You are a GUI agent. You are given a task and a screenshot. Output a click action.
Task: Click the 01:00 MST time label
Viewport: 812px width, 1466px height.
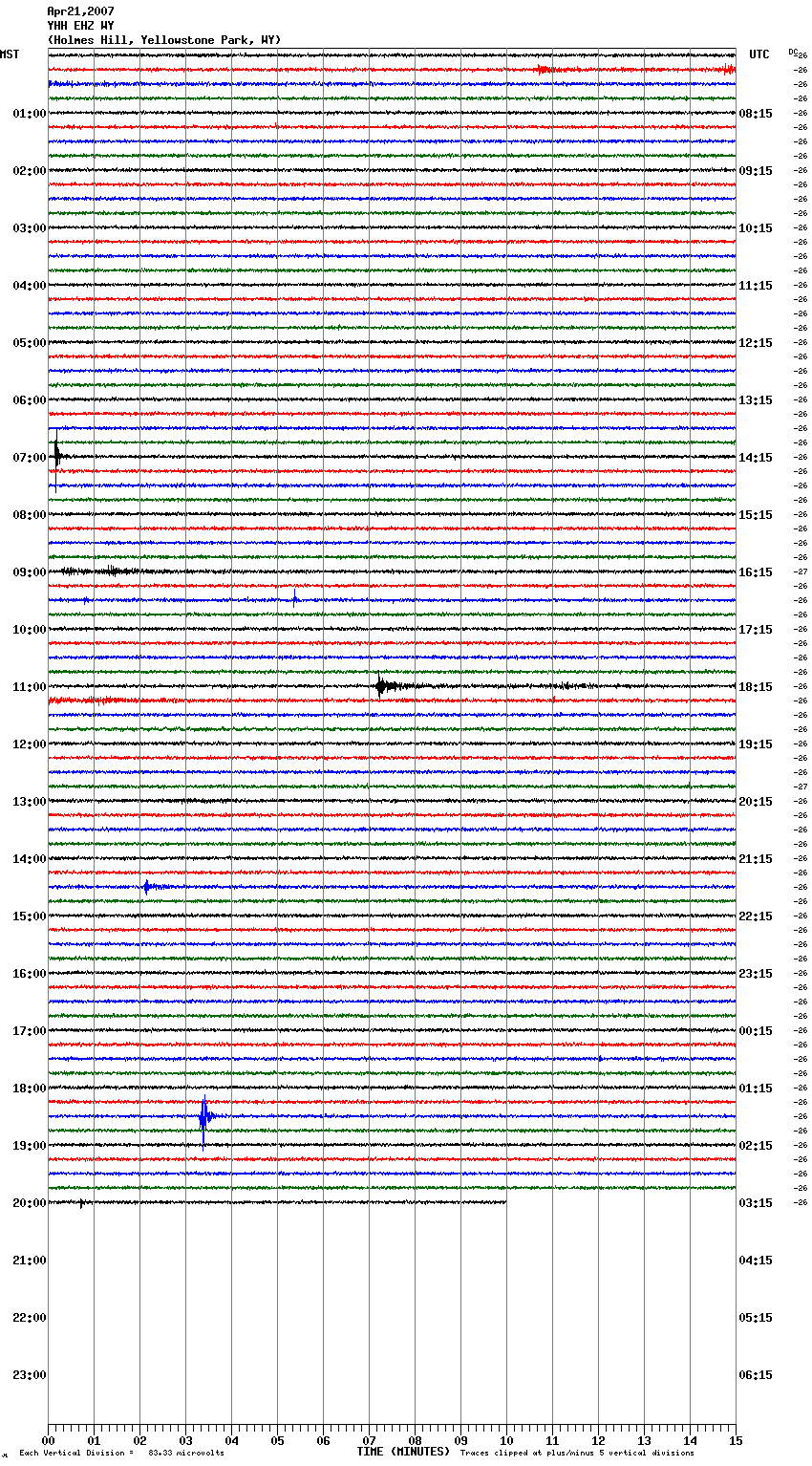point(30,114)
